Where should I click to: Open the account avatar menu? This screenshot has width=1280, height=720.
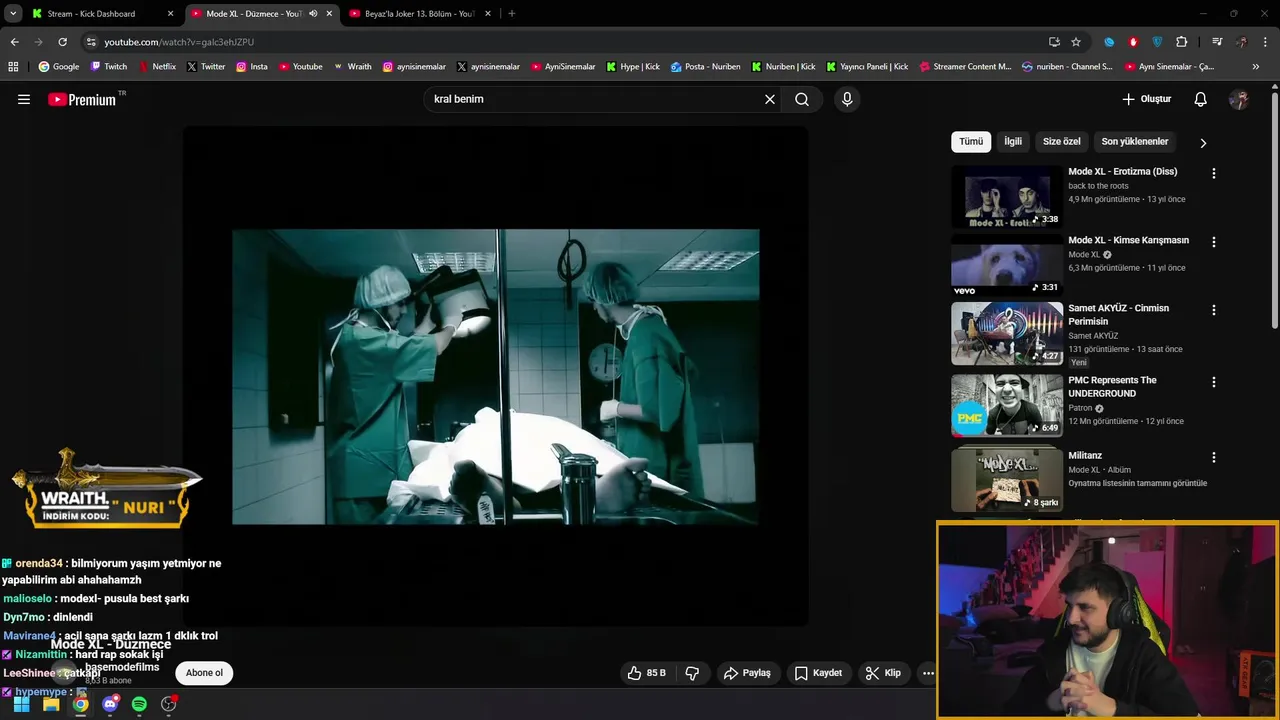coord(1239,99)
